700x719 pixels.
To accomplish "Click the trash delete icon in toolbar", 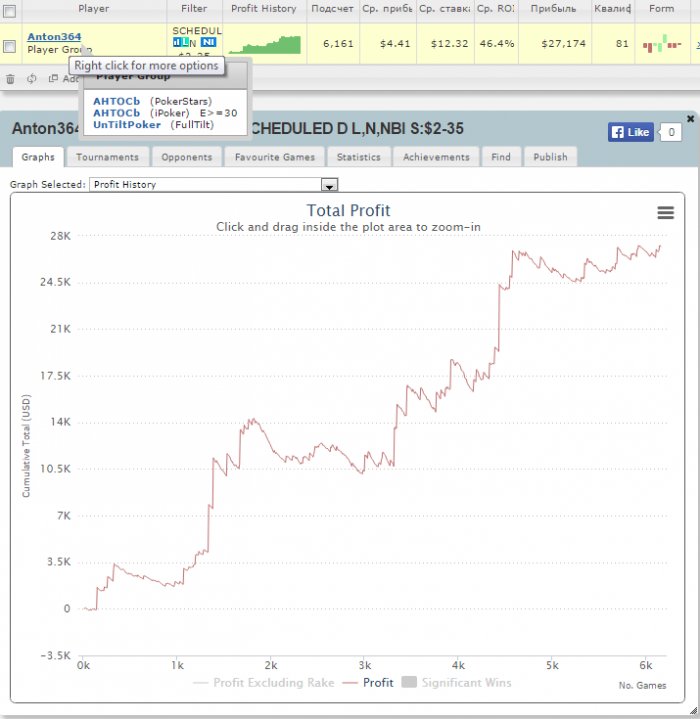I will point(10,79).
